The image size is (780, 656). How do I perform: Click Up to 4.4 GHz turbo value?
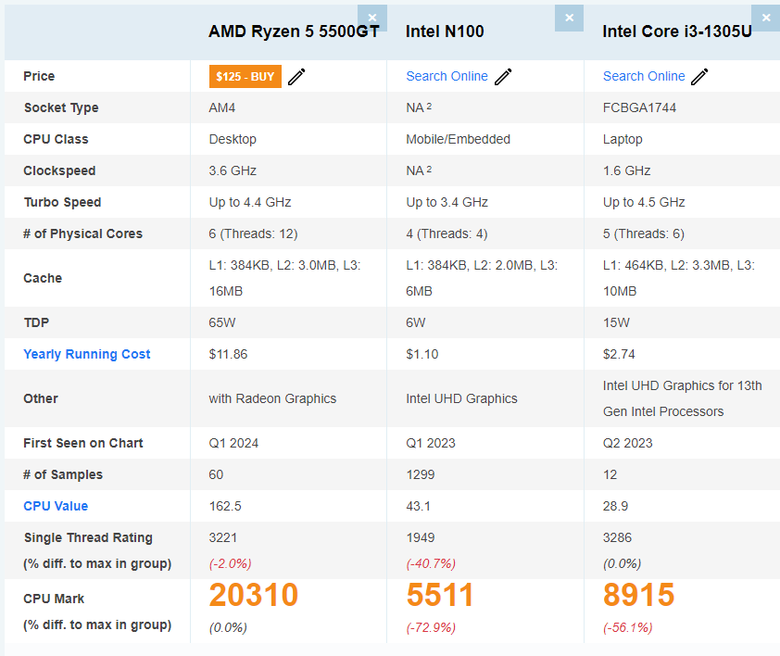(x=250, y=202)
